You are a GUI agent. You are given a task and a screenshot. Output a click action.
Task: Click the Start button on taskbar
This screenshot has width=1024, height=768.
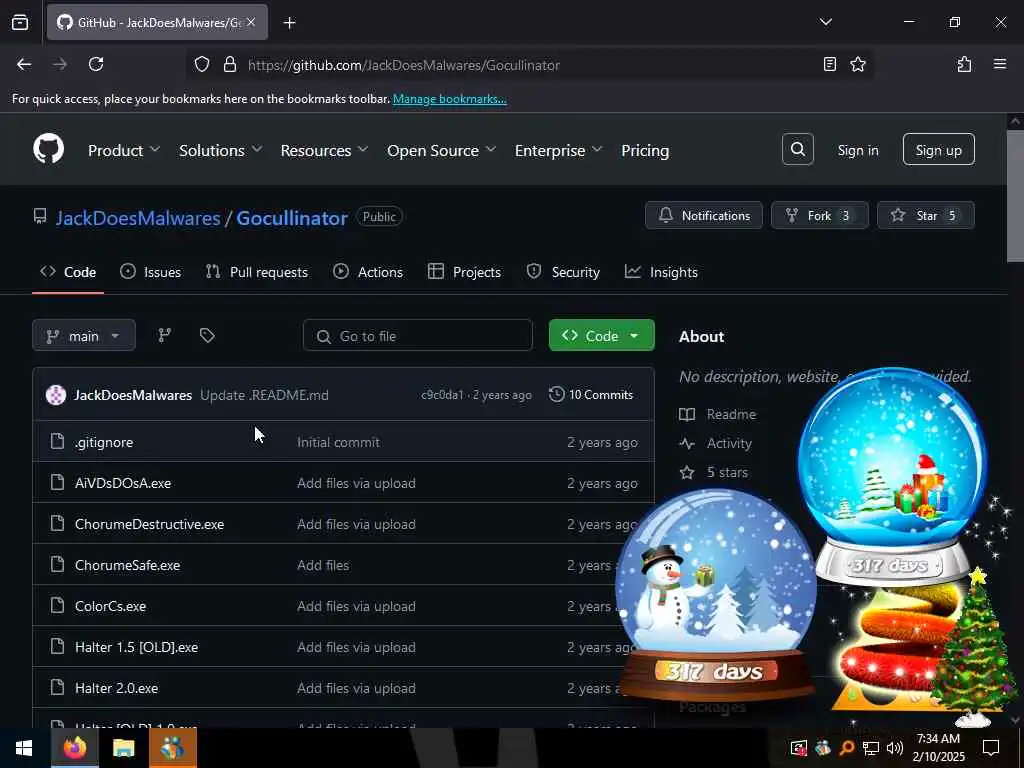[24, 748]
